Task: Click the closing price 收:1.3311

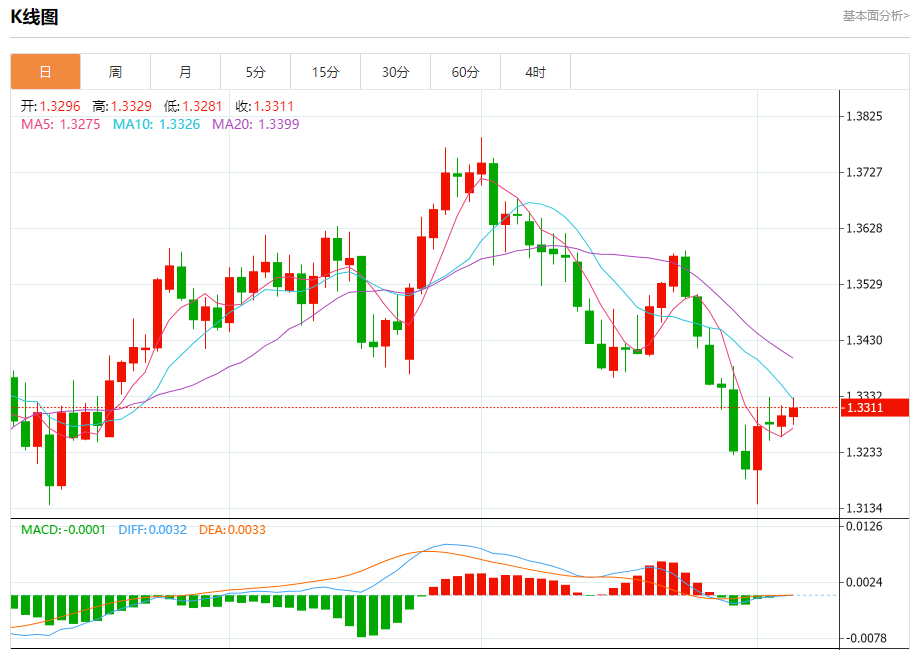Action: click(264, 106)
